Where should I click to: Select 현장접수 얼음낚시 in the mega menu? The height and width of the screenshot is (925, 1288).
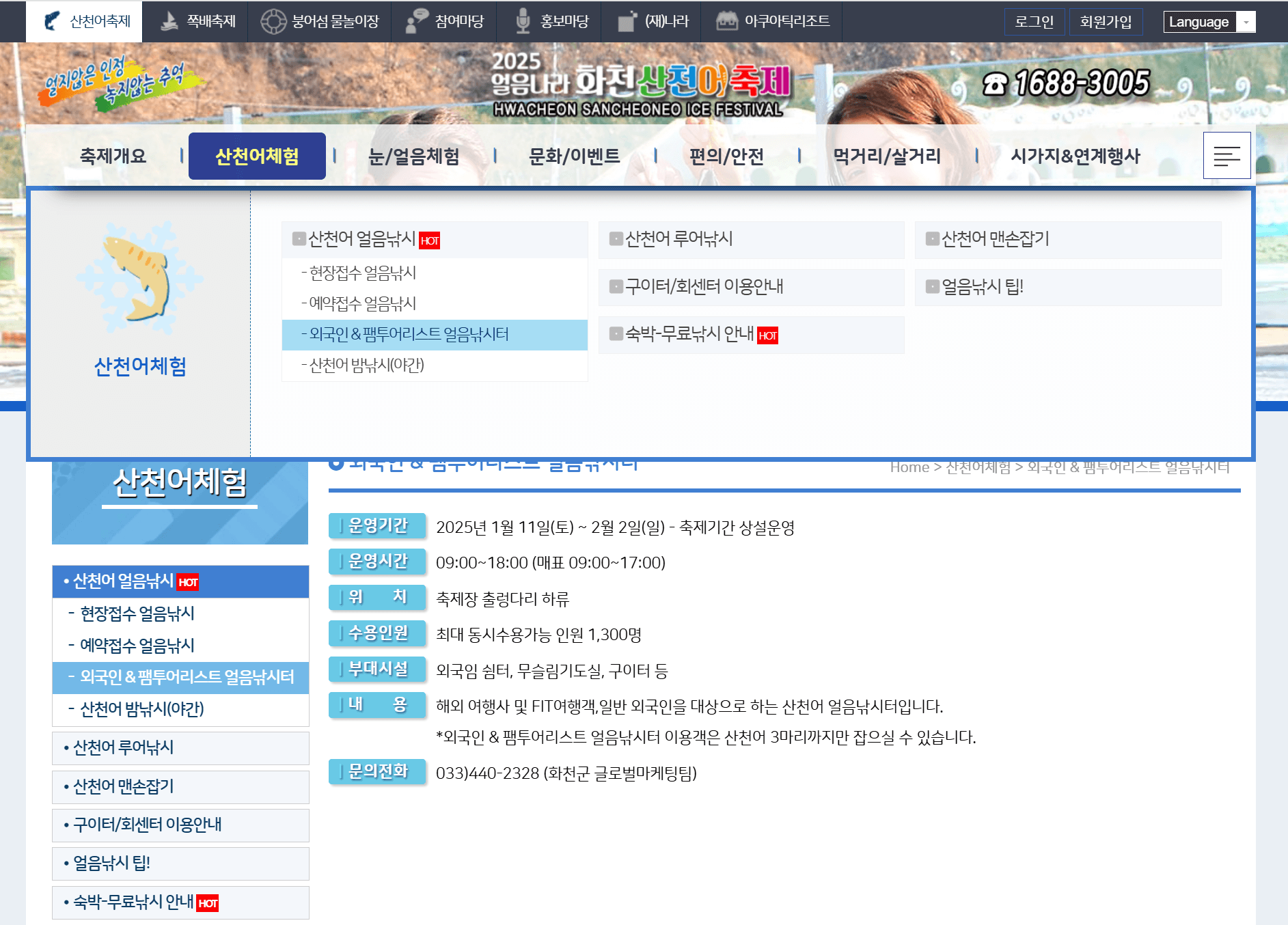click(x=435, y=273)
